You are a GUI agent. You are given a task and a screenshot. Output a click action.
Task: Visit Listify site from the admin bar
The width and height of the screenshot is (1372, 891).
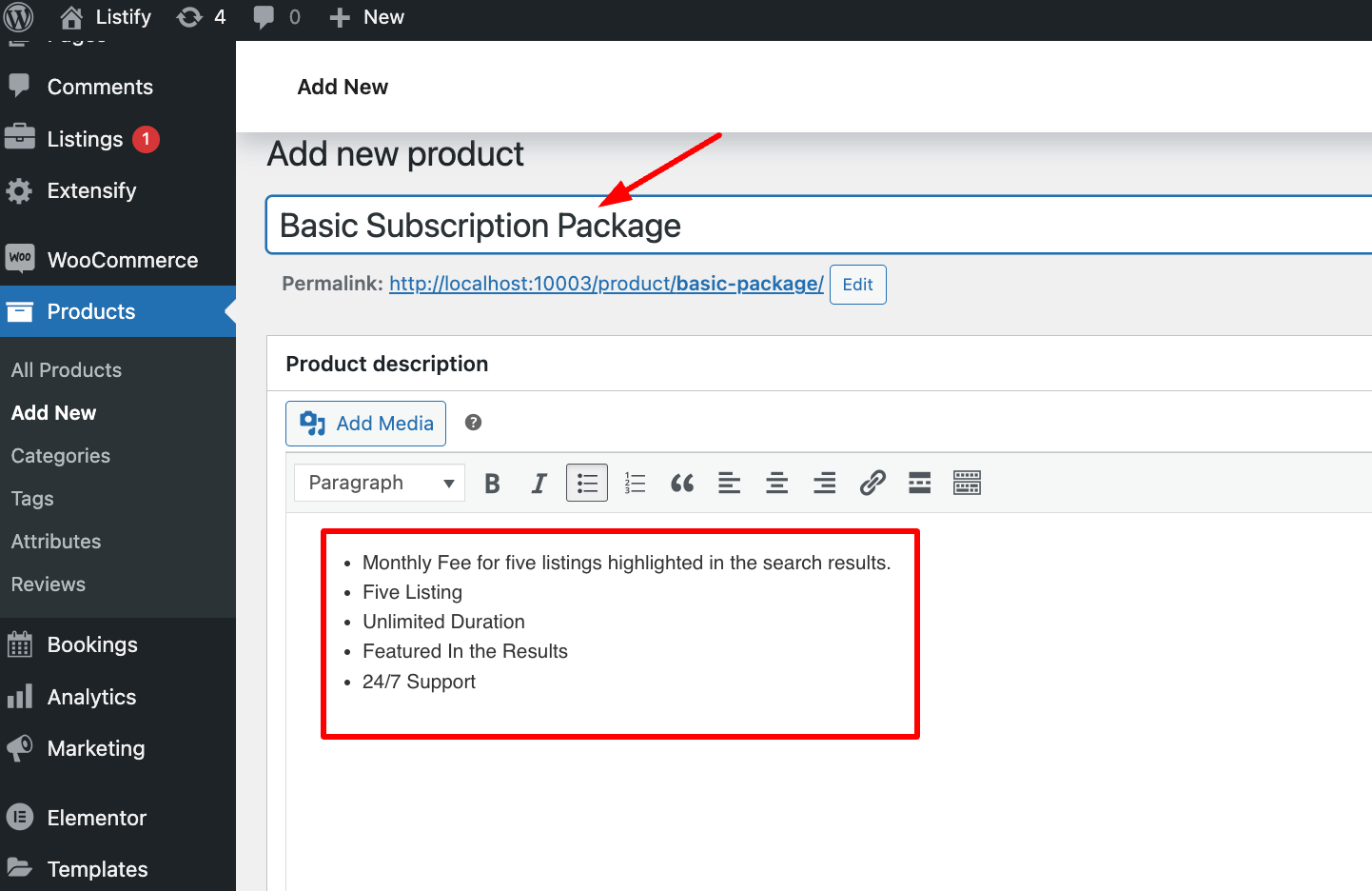[105, 16]
